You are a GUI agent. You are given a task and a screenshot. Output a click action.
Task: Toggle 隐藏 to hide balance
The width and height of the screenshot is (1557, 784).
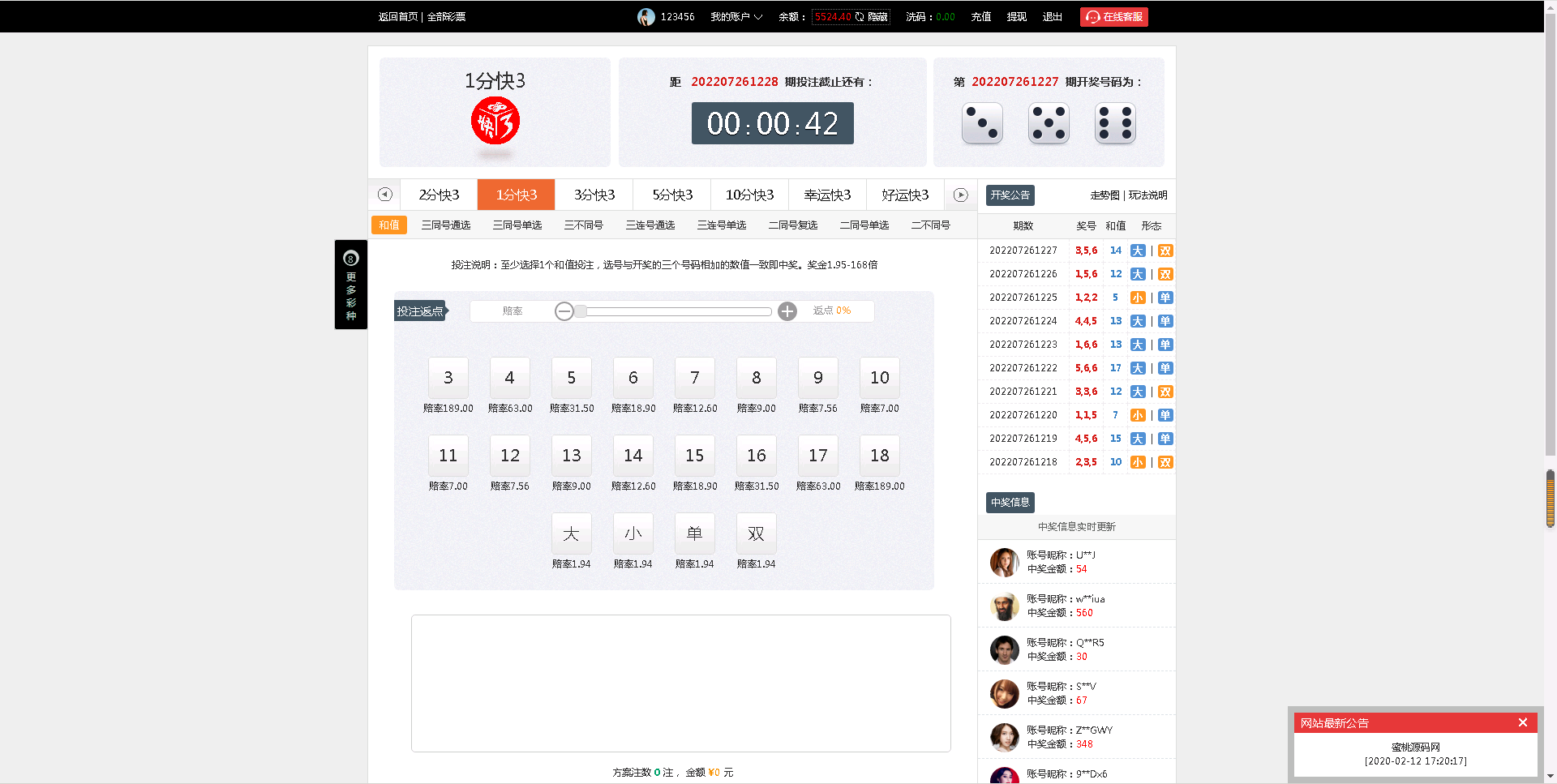click(877, 17)
